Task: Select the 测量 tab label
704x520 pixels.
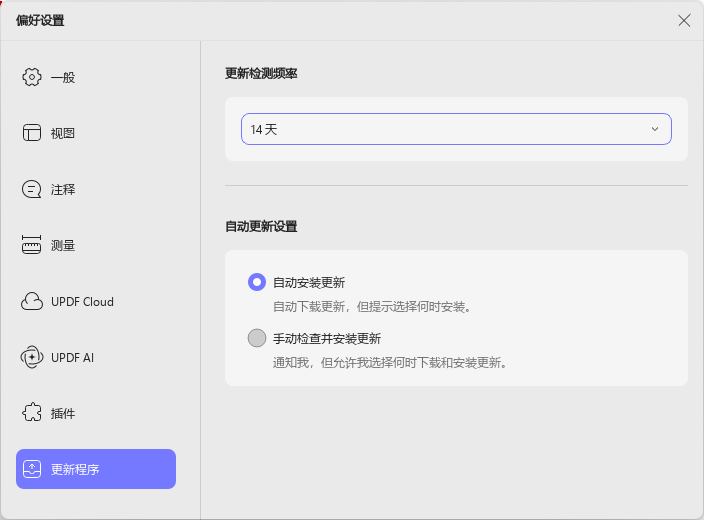Action: coord(63,246)
